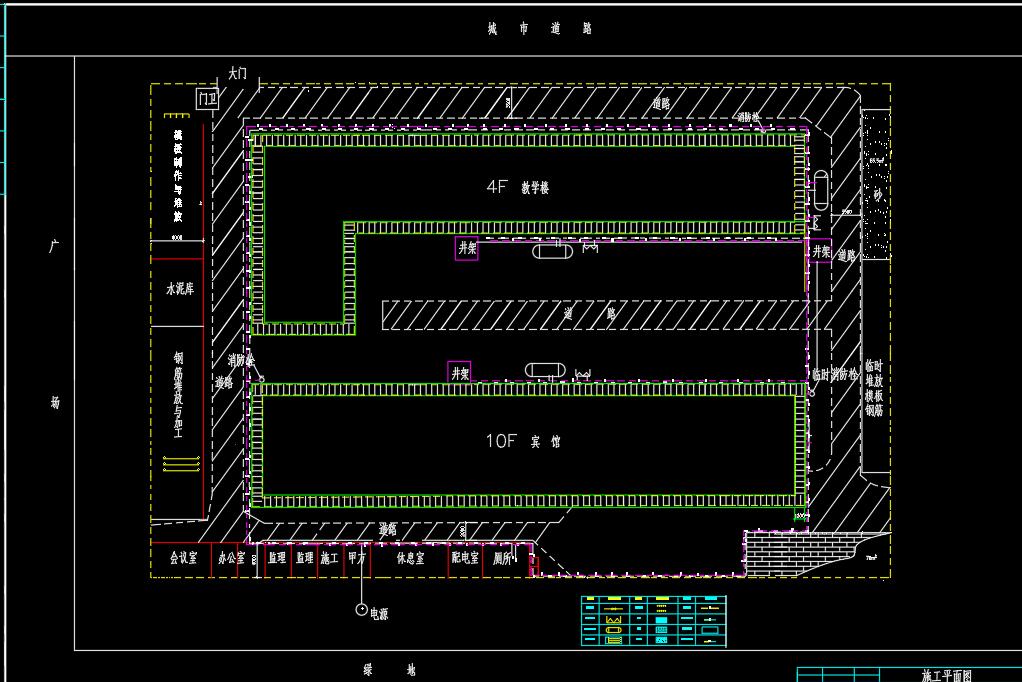Viewport: 1022px width, 682px height.
Task: Select the 4F 教学楼 building label
Action: pos(518,187)
